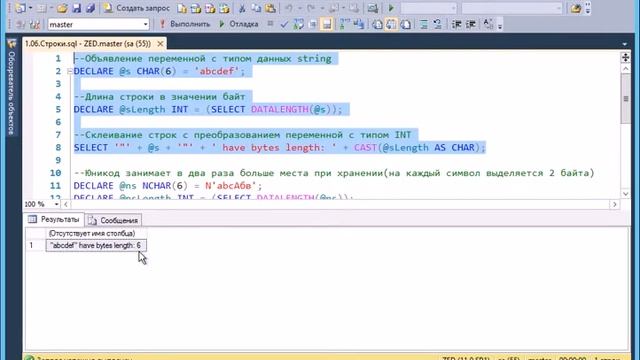Click the green Start play icon
The height and width of the screenshot is (360, 640).
click(391, 8)
